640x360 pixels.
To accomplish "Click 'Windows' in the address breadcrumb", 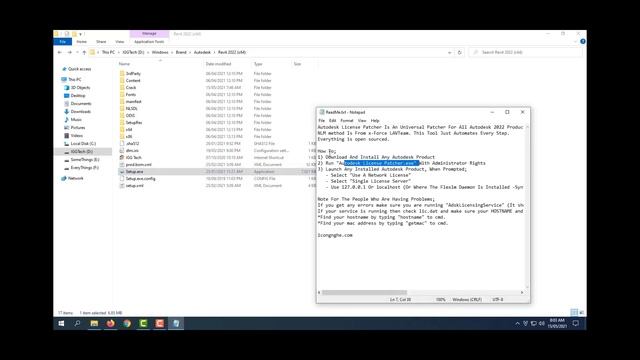I will (x=160, y=52).
